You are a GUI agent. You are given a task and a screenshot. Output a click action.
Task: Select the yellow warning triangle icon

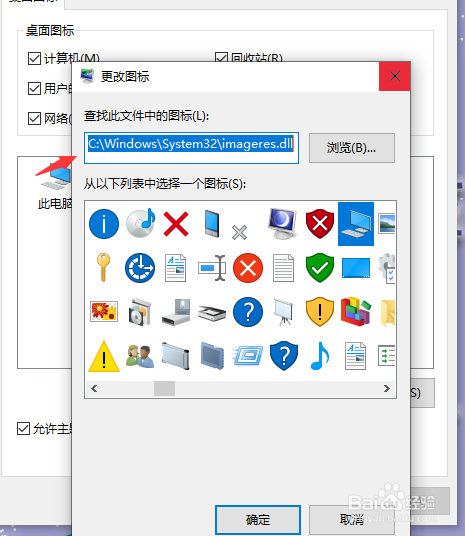[104, 356]
